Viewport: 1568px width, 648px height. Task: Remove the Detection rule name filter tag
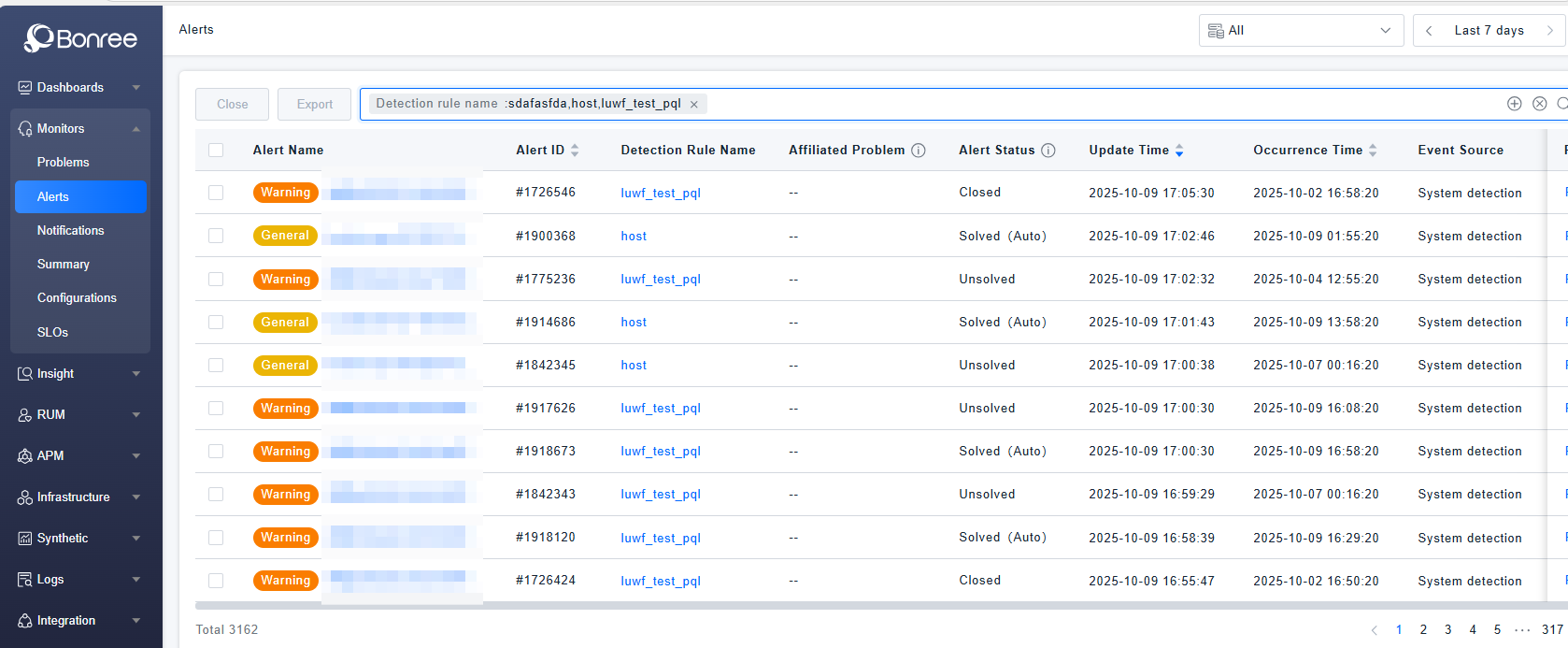[x=693, y=105]
